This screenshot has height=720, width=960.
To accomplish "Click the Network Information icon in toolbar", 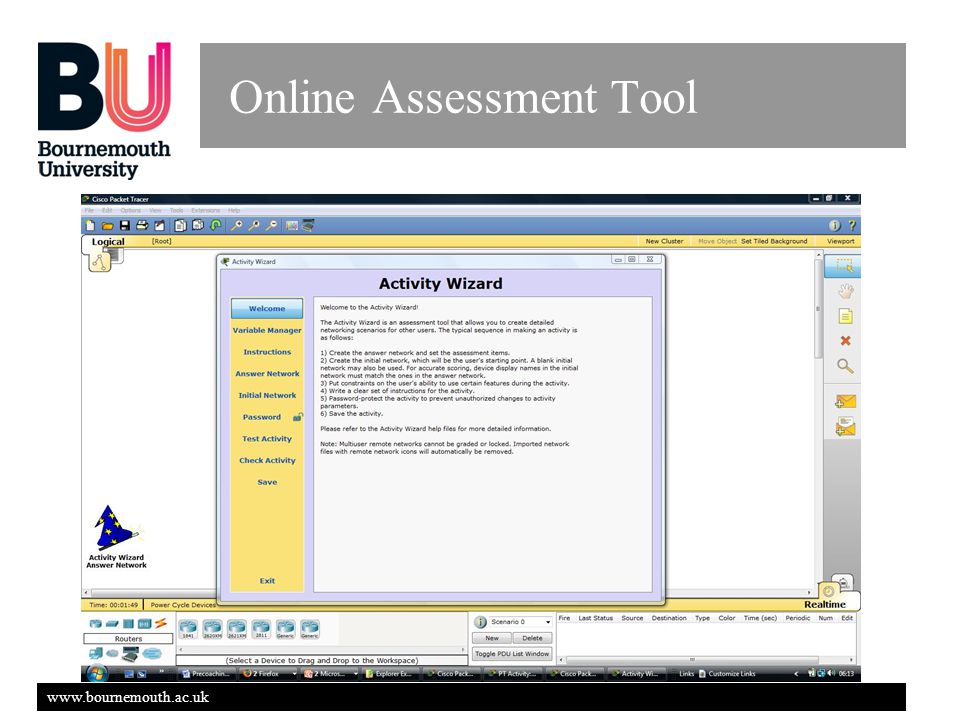I will tap(834, 226).
